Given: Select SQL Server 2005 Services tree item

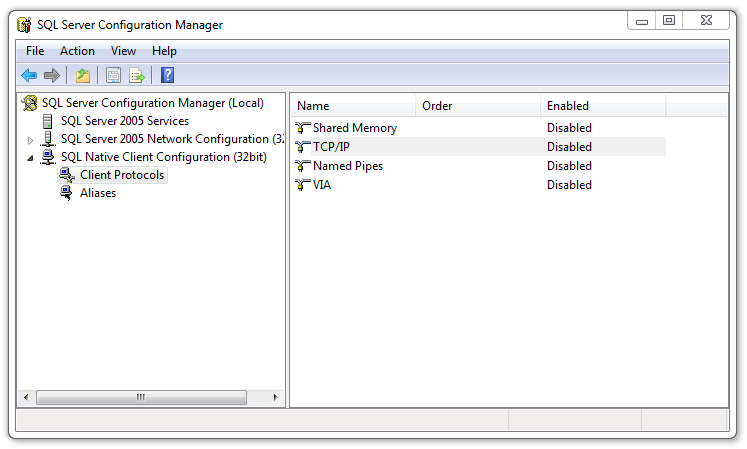Looking at the screenshot, I should (124, 121).
